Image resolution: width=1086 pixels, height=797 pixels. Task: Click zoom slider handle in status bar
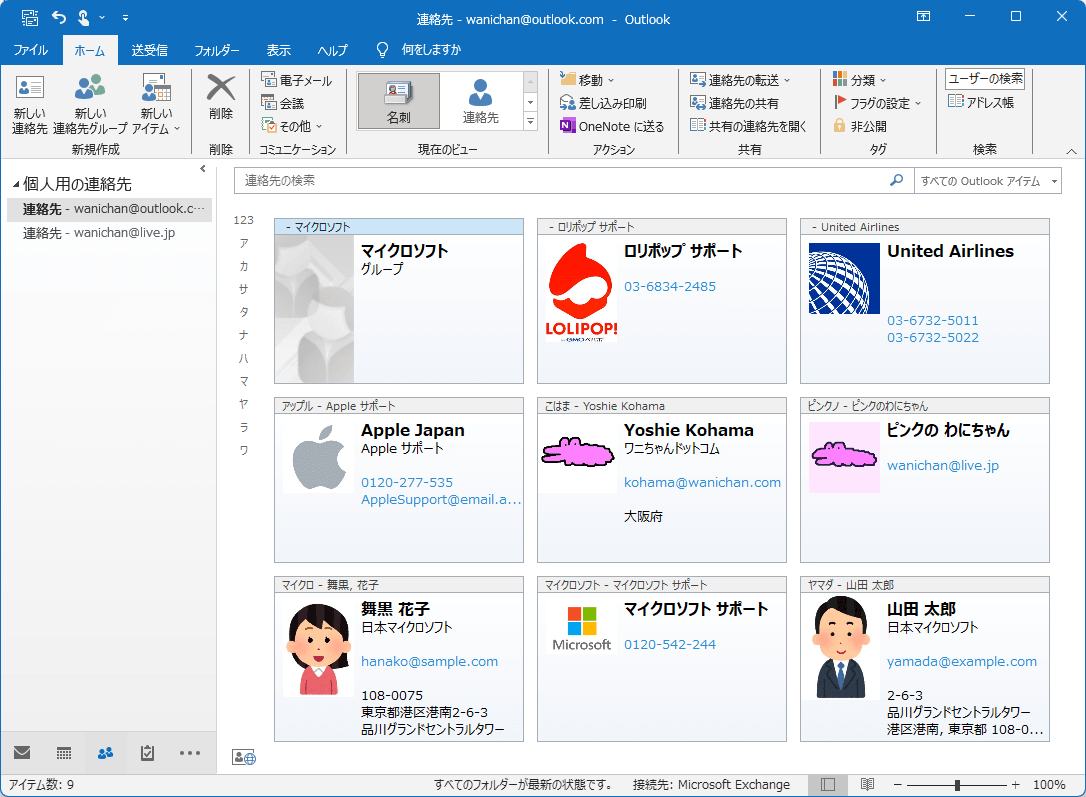point(957,785)
